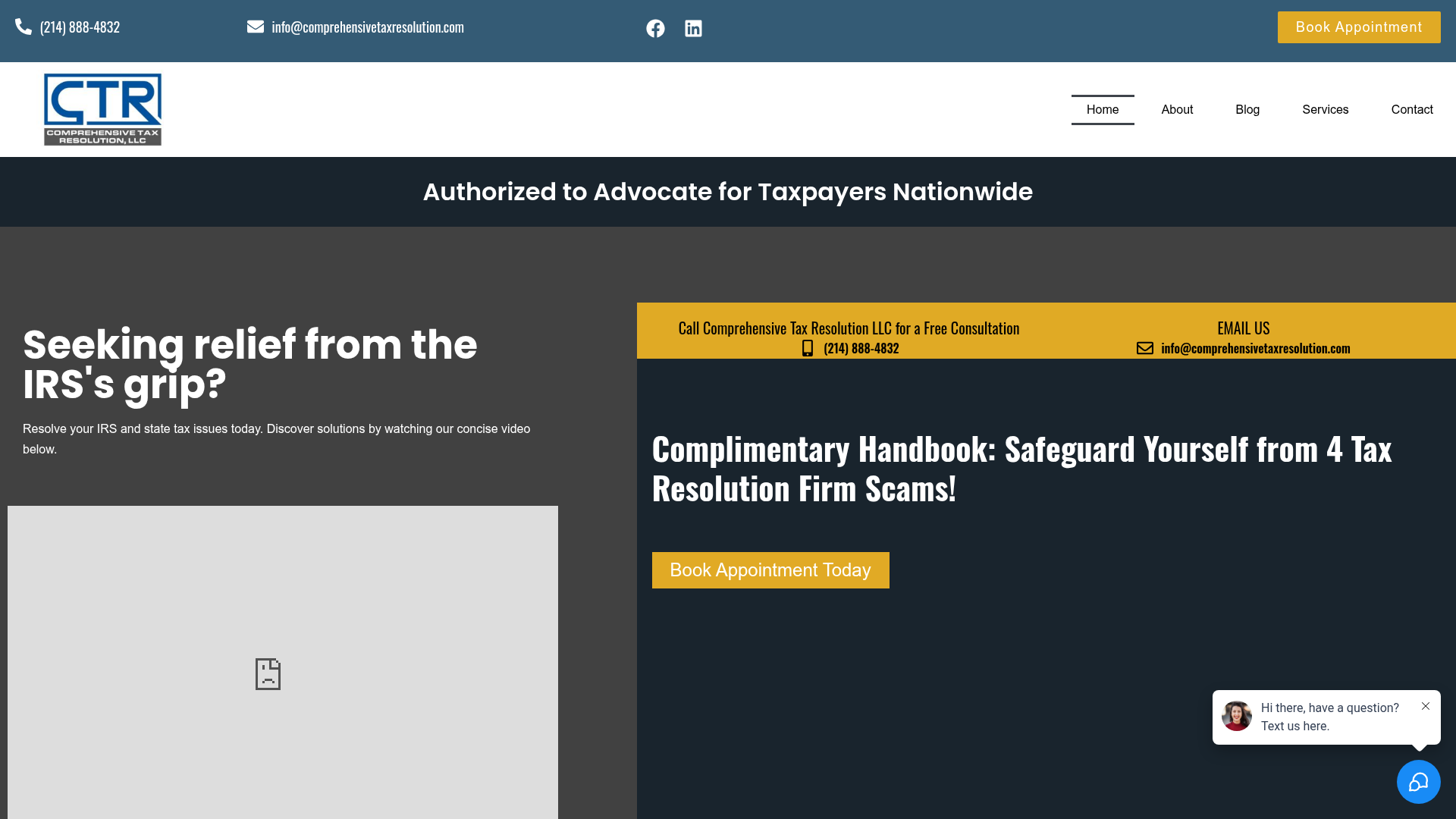Open the blue chat bubble widget
The image size is (1456, 819).
1418,782
